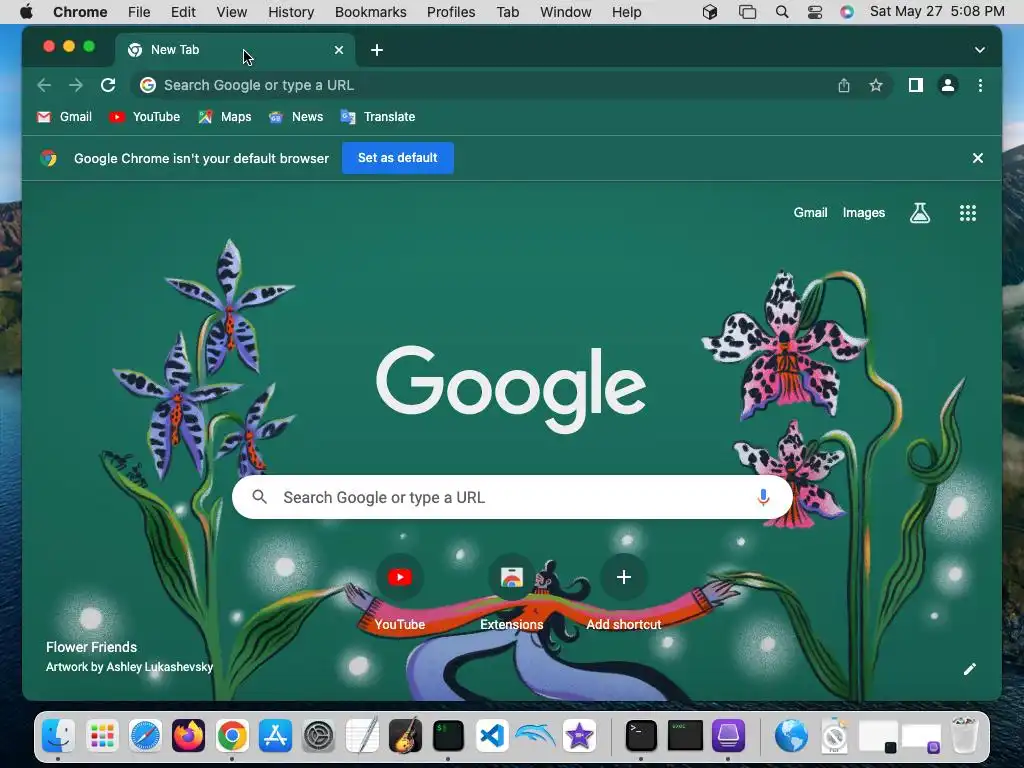Click the Images link on Google page
This screenshot has width=1024, height=768.
click(x=863, y=213)
